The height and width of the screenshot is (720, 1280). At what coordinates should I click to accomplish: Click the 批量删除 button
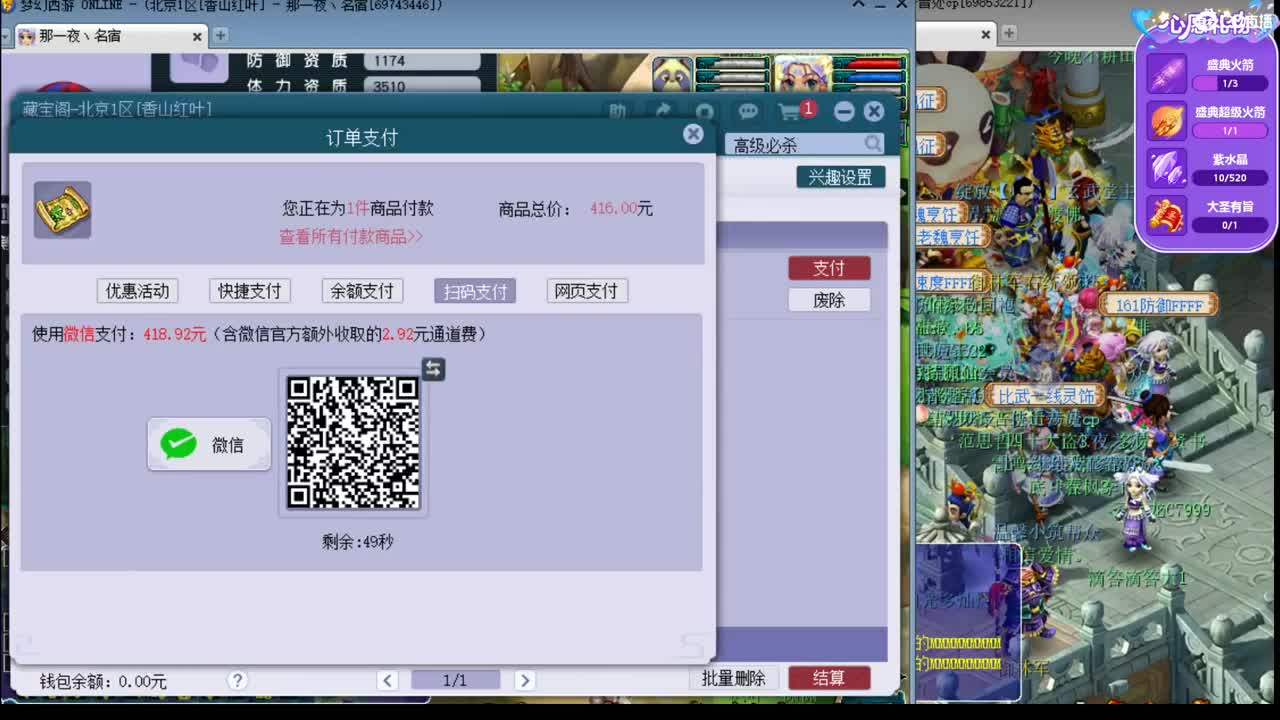(x=733, y=678)
